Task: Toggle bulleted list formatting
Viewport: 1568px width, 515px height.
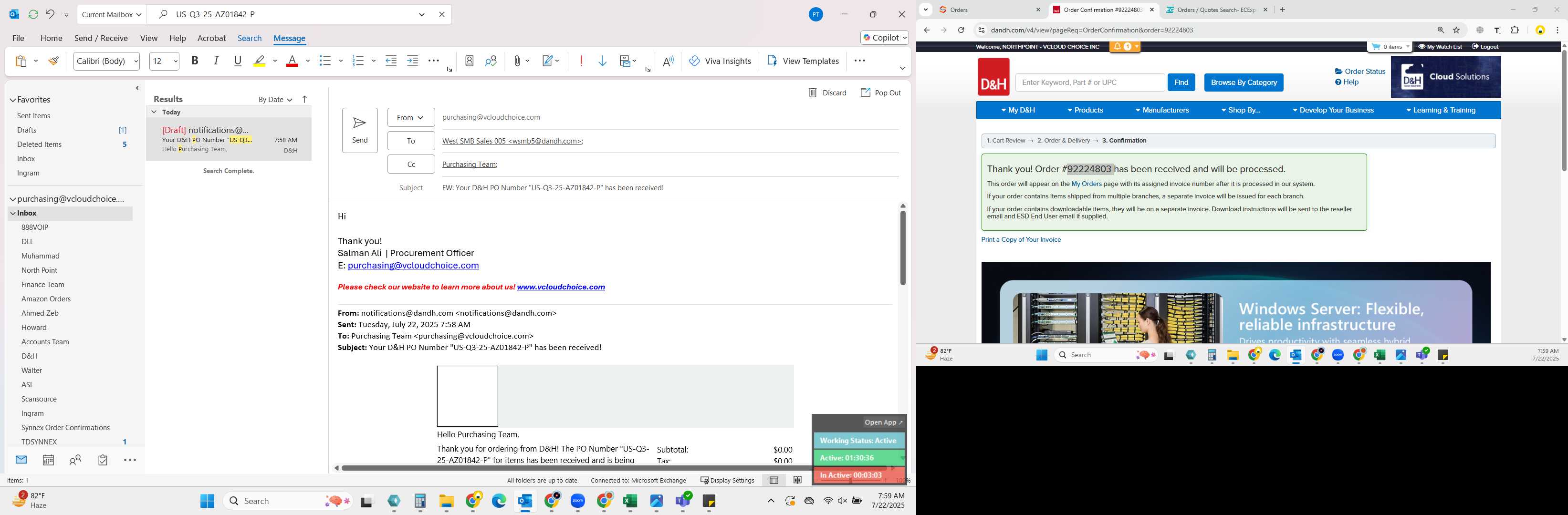Action: pyautogui.click(x=325, y=61)
